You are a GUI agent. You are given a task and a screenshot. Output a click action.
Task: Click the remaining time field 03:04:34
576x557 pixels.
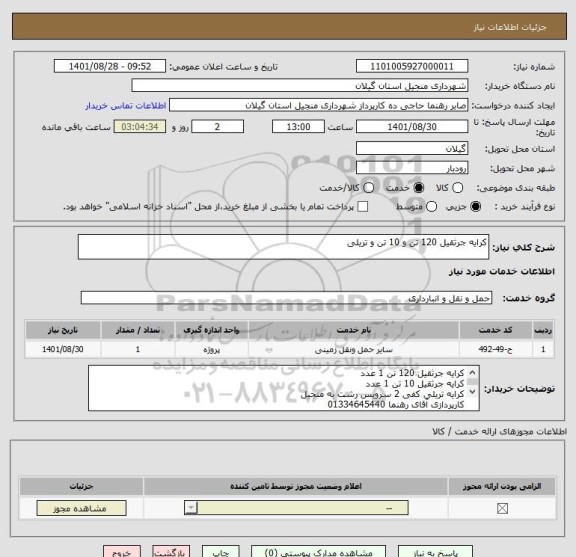click(x=140, y=127)
